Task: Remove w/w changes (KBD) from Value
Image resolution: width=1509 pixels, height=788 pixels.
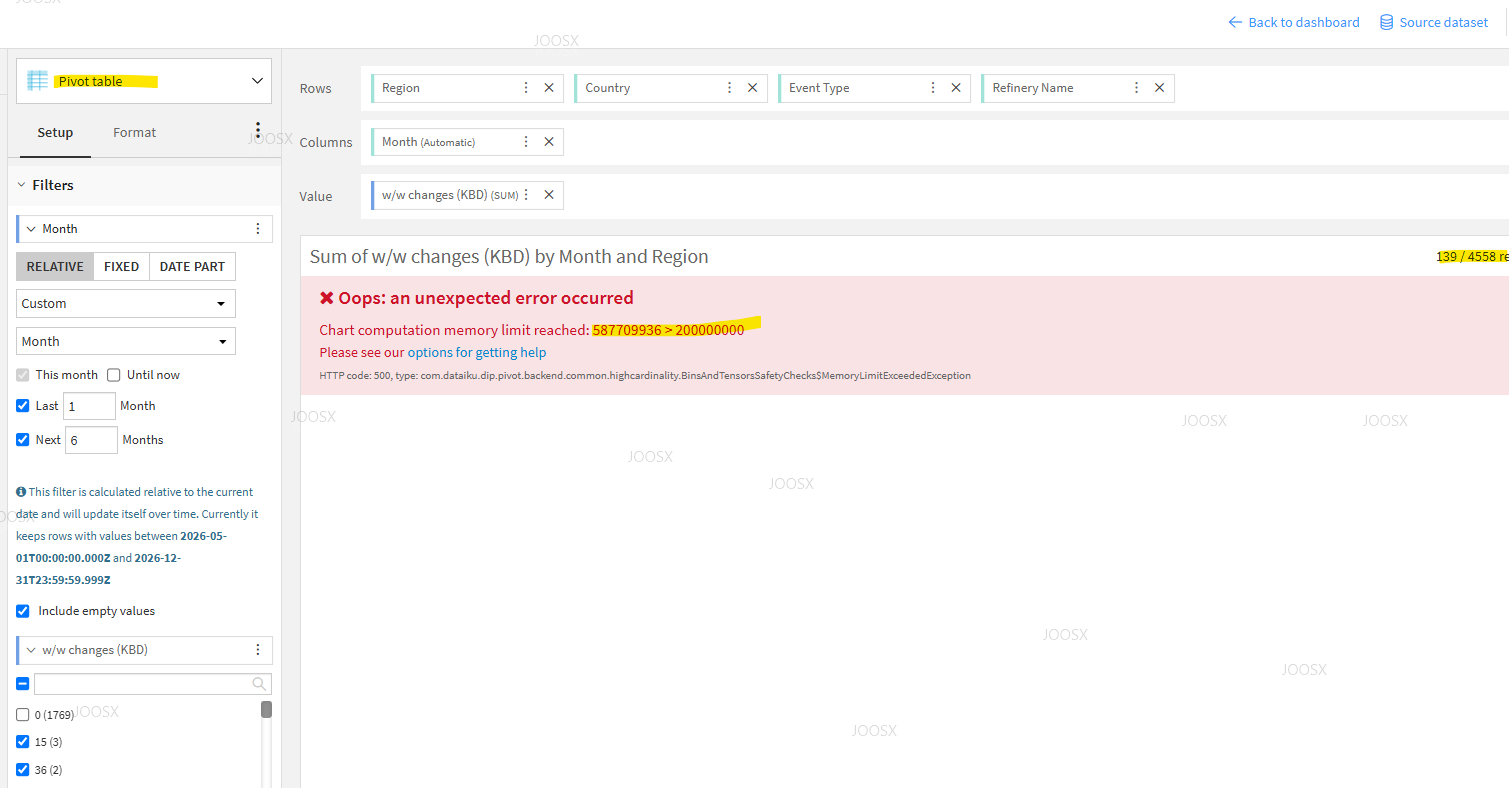Action: coord(549,195)
